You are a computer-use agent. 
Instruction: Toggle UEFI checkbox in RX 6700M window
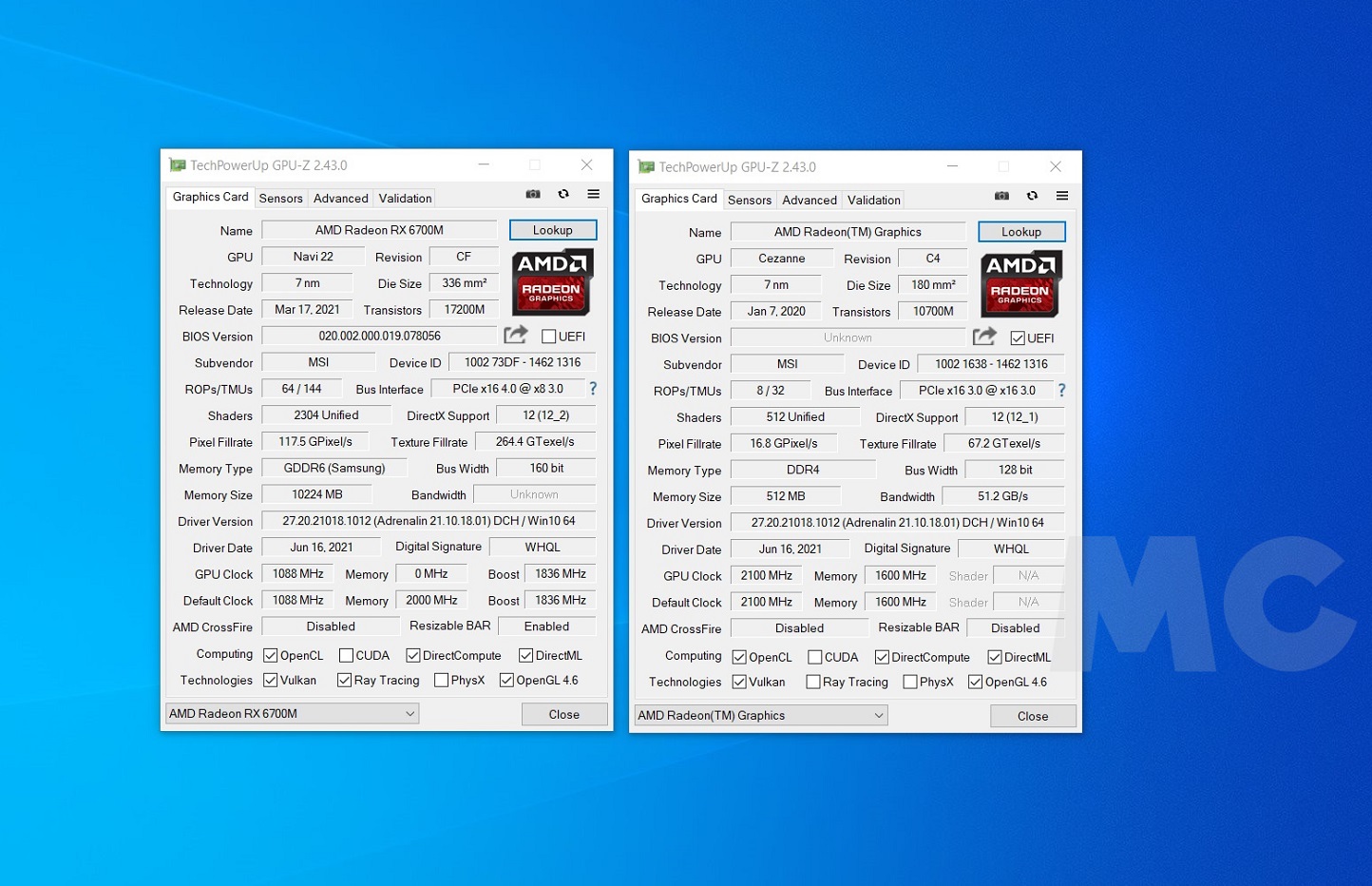pyautogui.click(x=548, y=337)
